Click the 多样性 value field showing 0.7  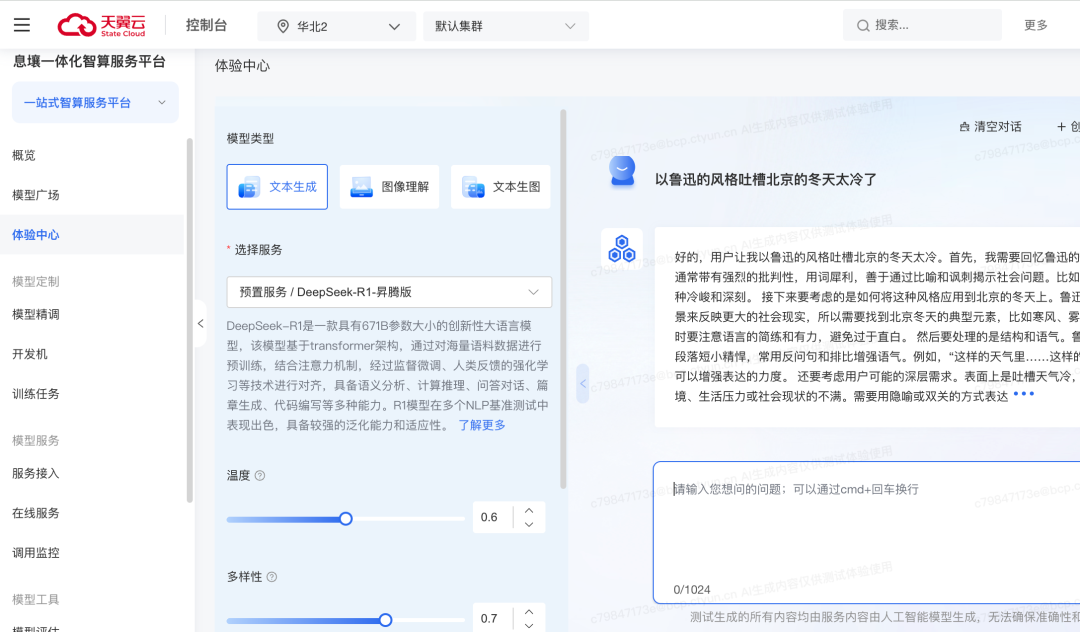(x=492, y=618)
